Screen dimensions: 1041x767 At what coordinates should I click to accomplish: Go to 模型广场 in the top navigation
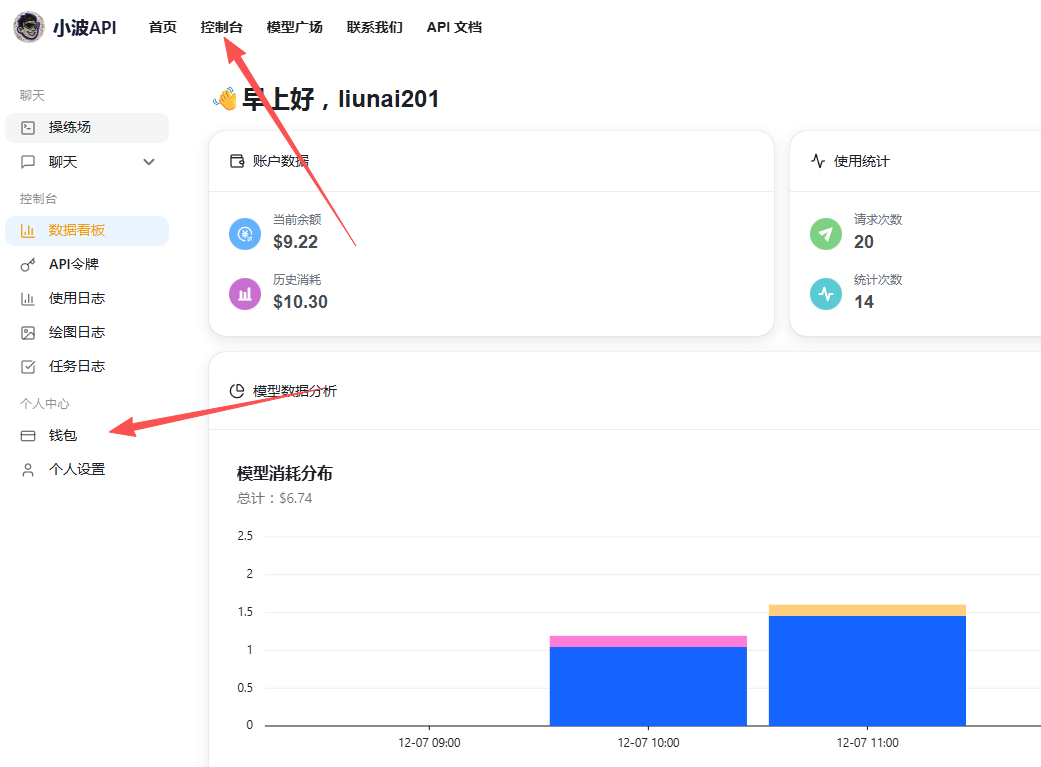294,28
